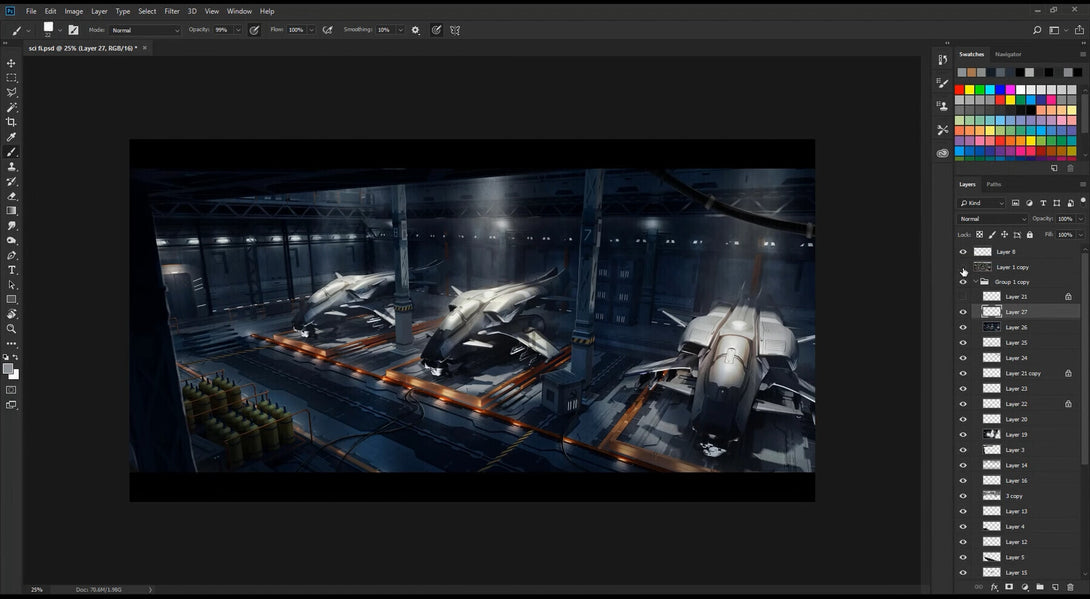Select the Clone Stamp tool
The image size is (1090, 599).
click(x=11, y=167)
